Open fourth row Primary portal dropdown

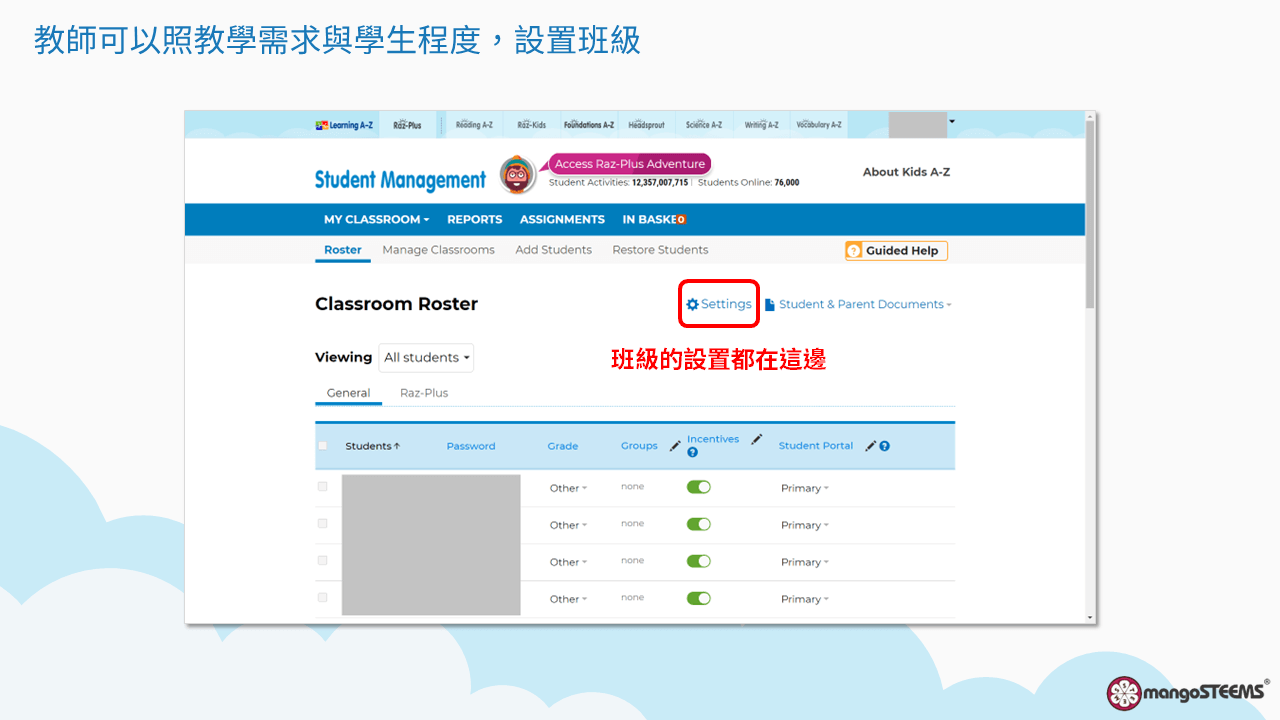point(805,599)
